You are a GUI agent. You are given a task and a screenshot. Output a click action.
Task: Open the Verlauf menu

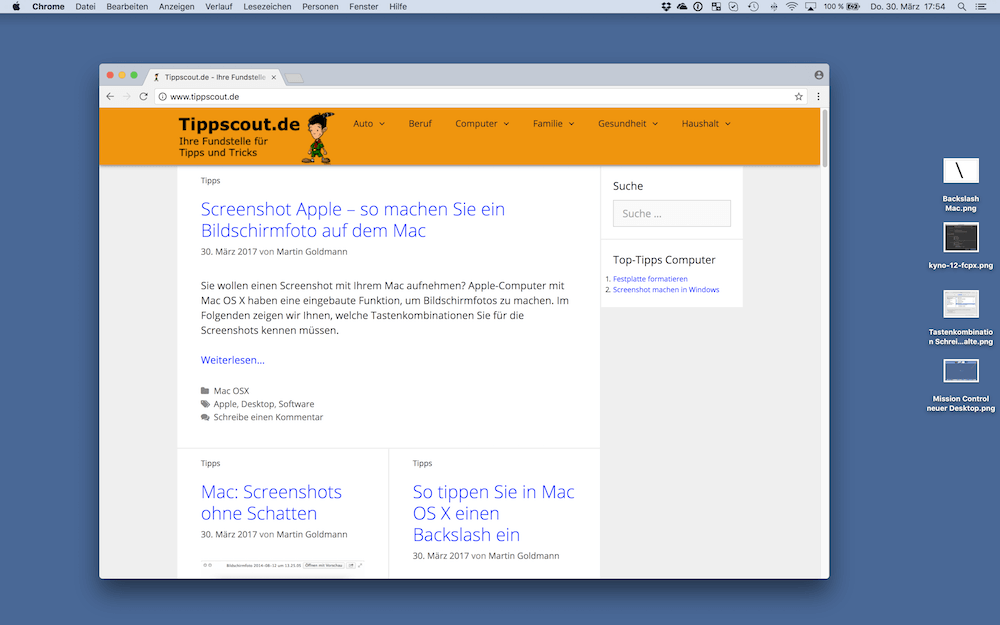click(219, 6)
